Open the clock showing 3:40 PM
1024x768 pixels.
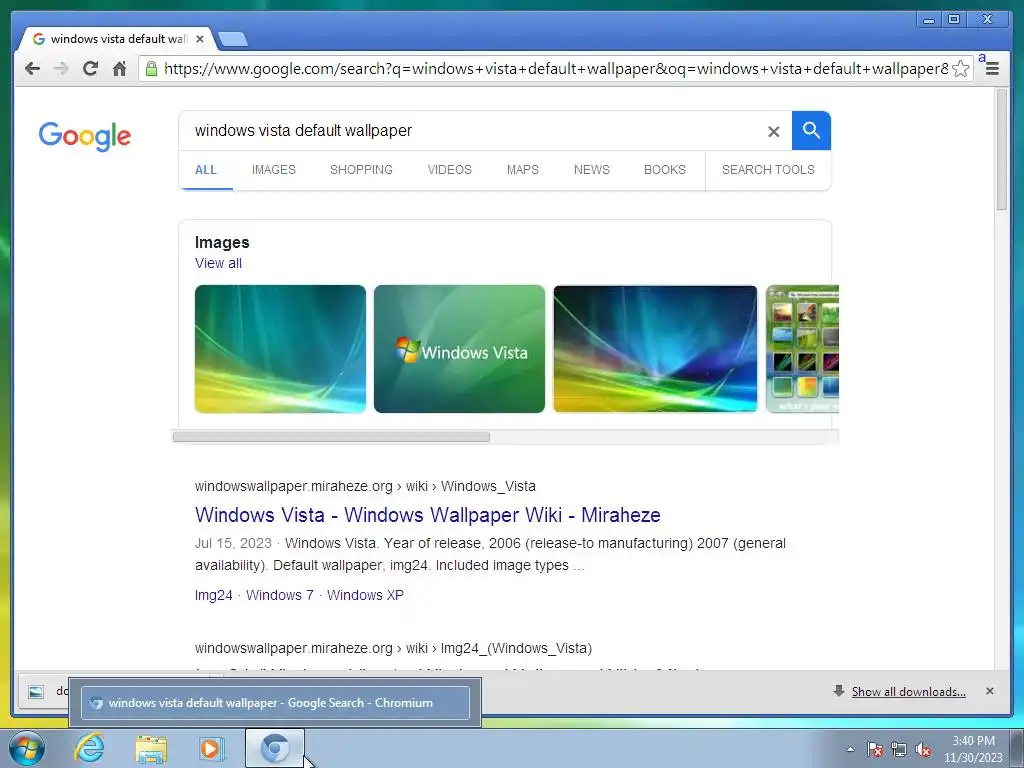tap(973, 749)
